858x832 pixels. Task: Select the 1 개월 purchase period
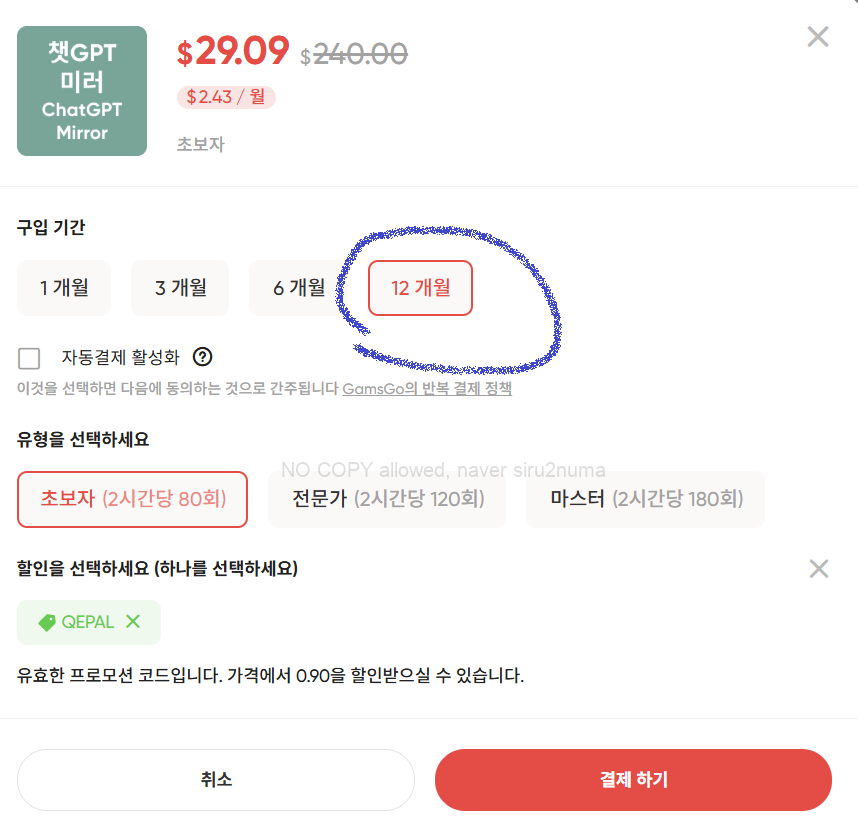[x=64, y=288]
